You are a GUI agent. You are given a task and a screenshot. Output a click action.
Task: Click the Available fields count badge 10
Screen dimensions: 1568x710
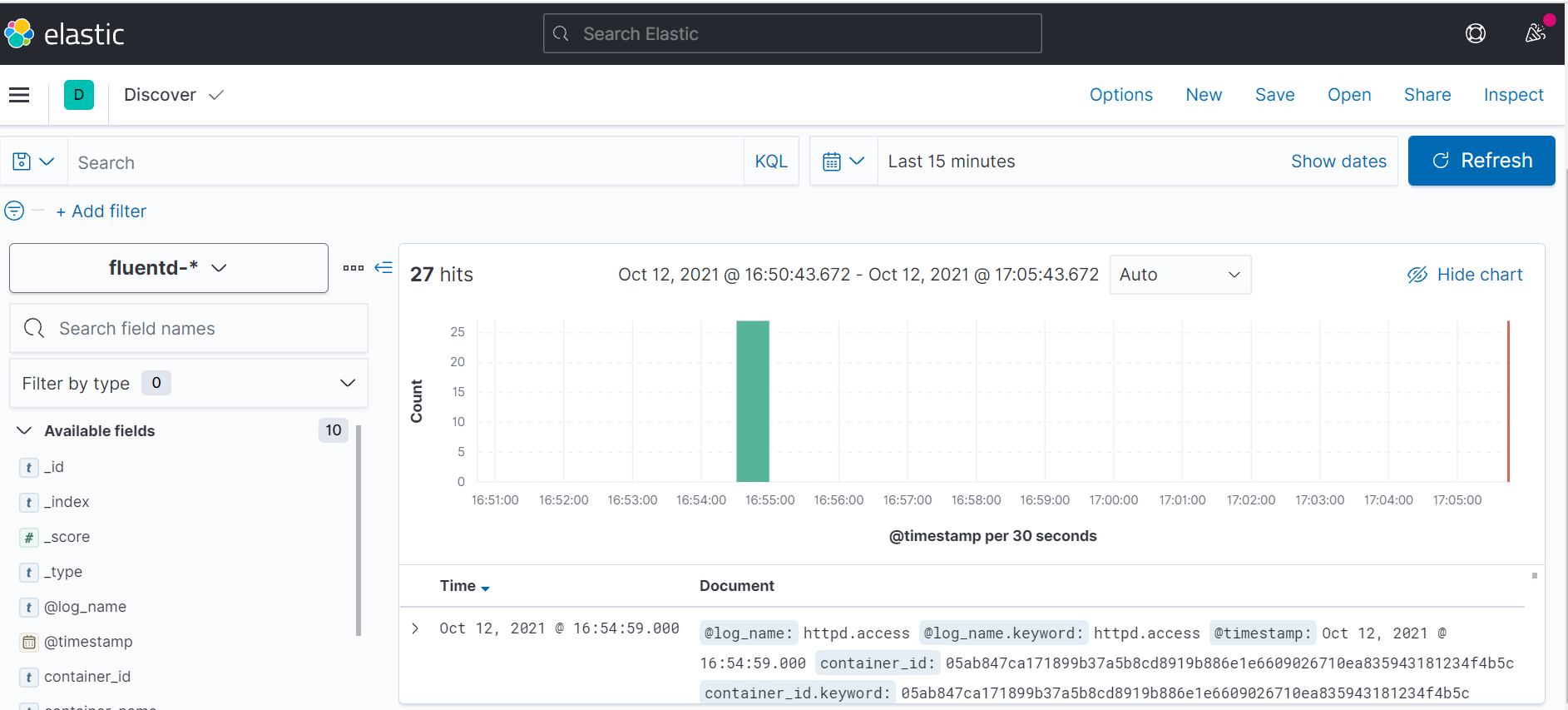tap(334, 430)
